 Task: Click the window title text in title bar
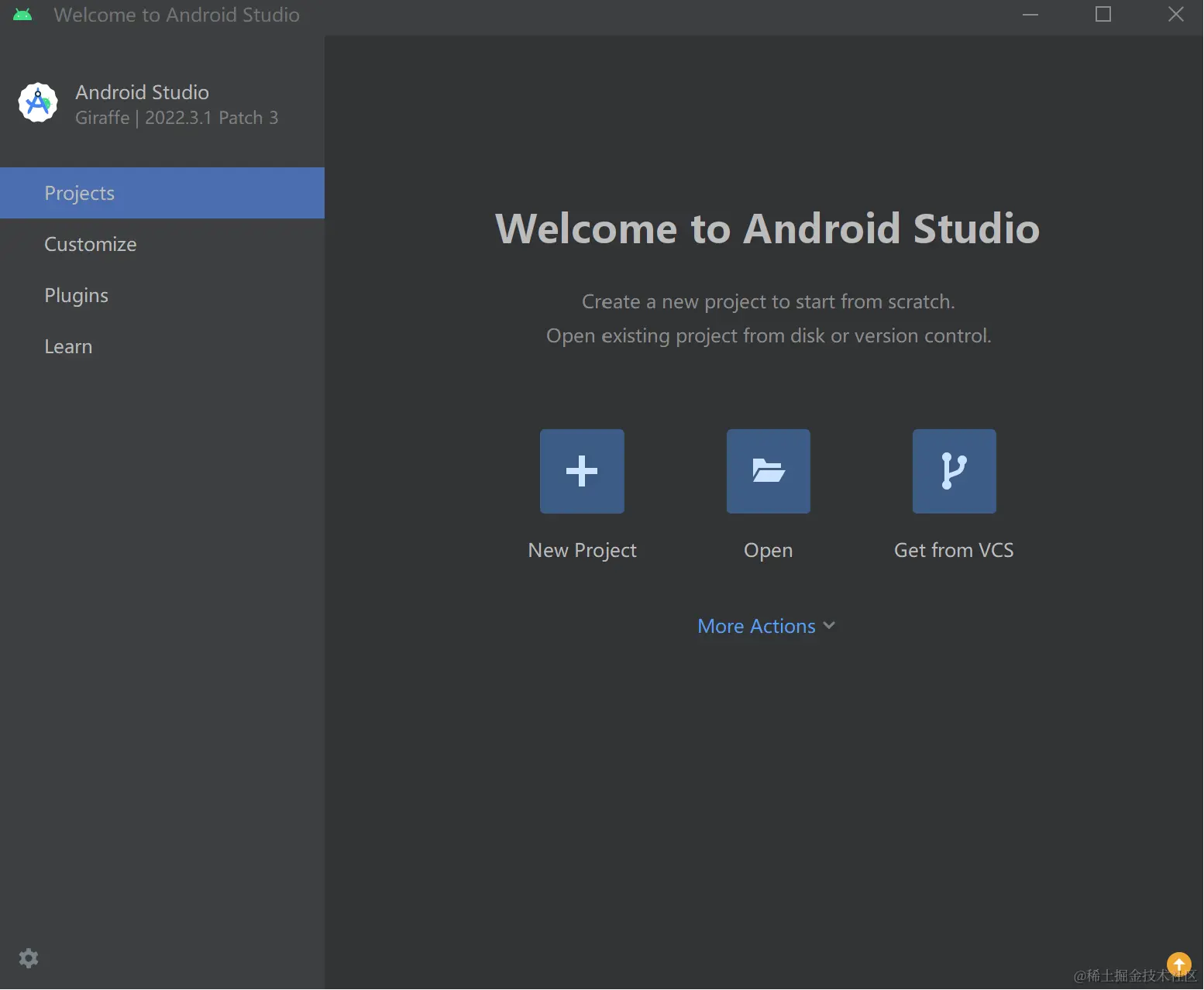pos(177,15)
